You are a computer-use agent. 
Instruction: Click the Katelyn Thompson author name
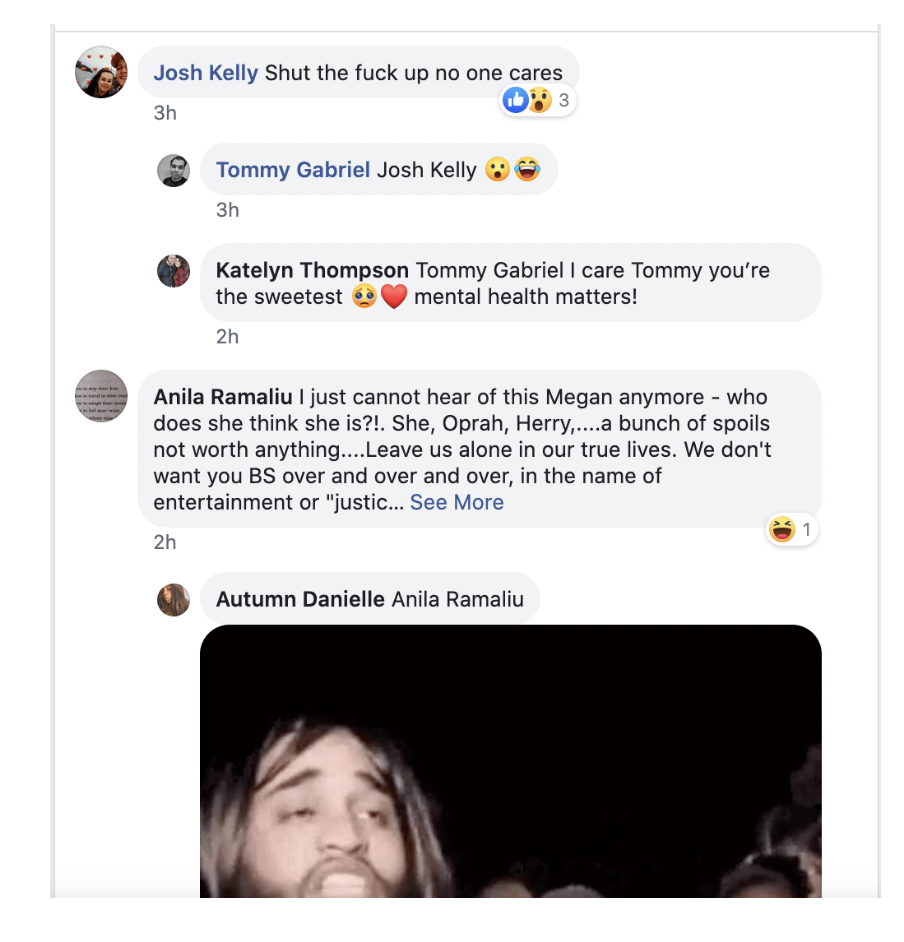click(312, 270)
